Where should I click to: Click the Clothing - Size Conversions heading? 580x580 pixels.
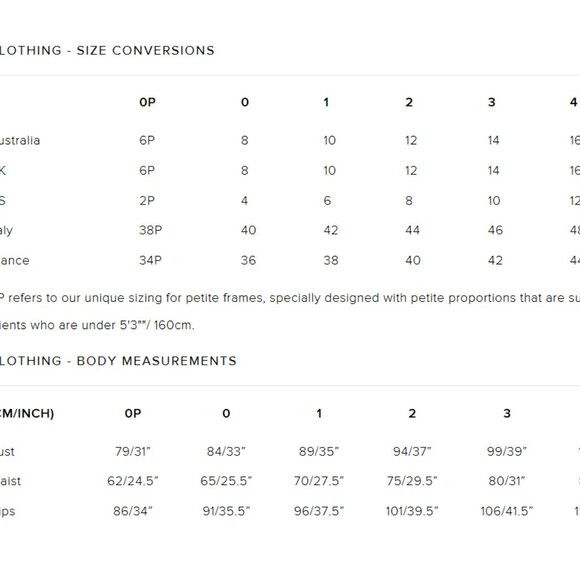[107, 50]
